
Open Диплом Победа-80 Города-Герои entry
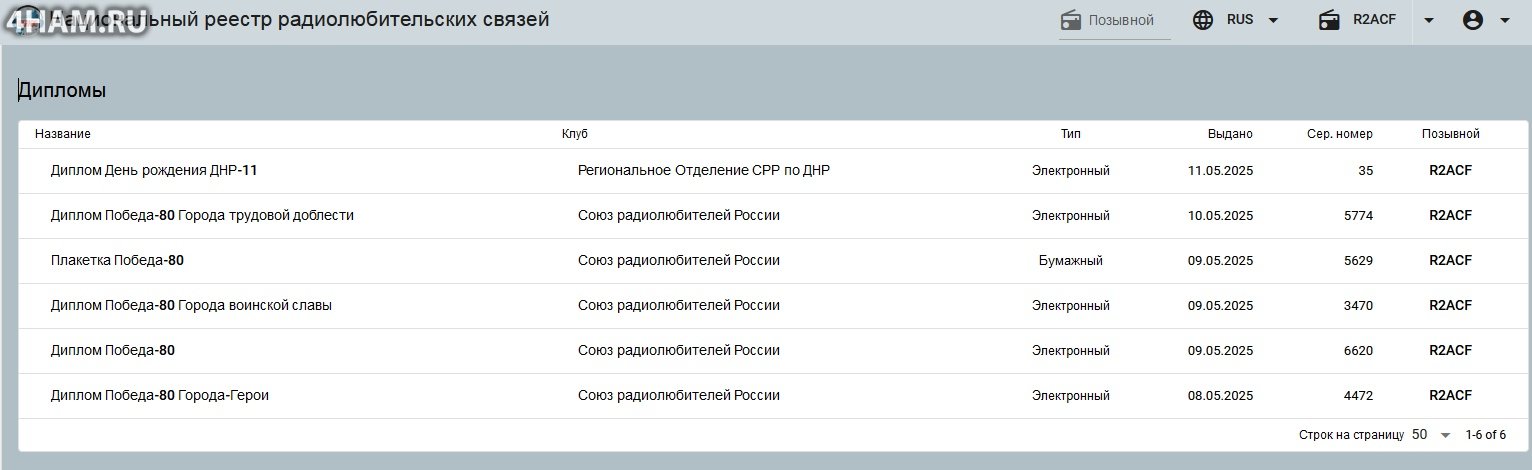160,396
